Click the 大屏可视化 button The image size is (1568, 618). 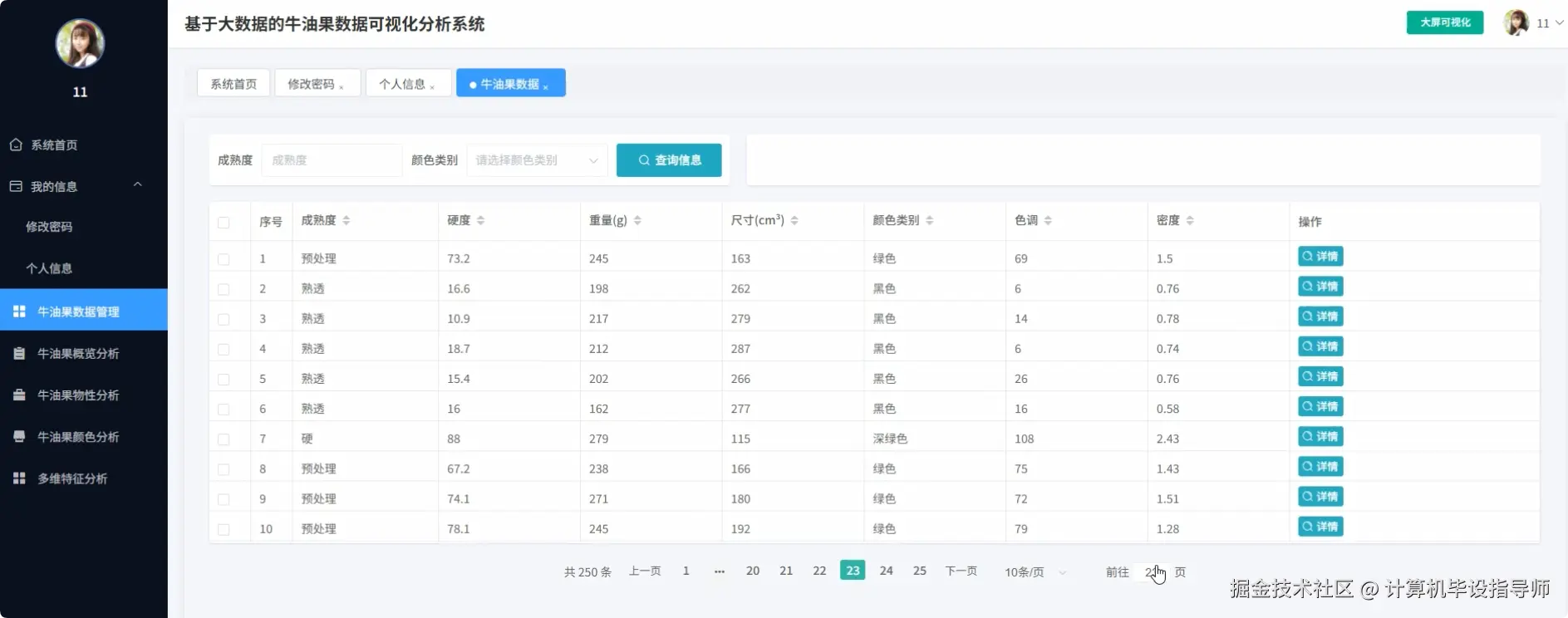[1445, 22]
